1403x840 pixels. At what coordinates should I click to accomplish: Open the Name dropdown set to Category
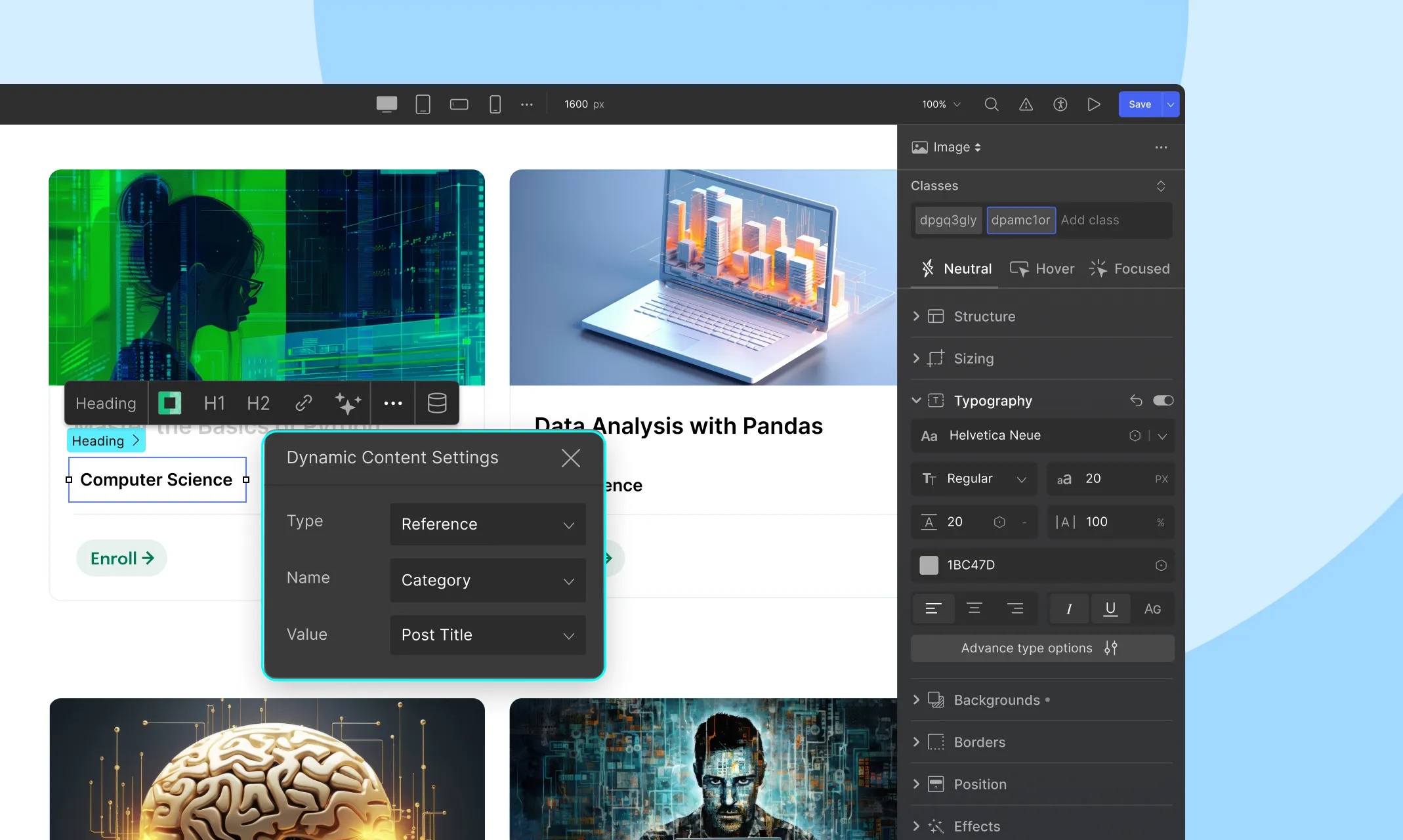[488, 580]
